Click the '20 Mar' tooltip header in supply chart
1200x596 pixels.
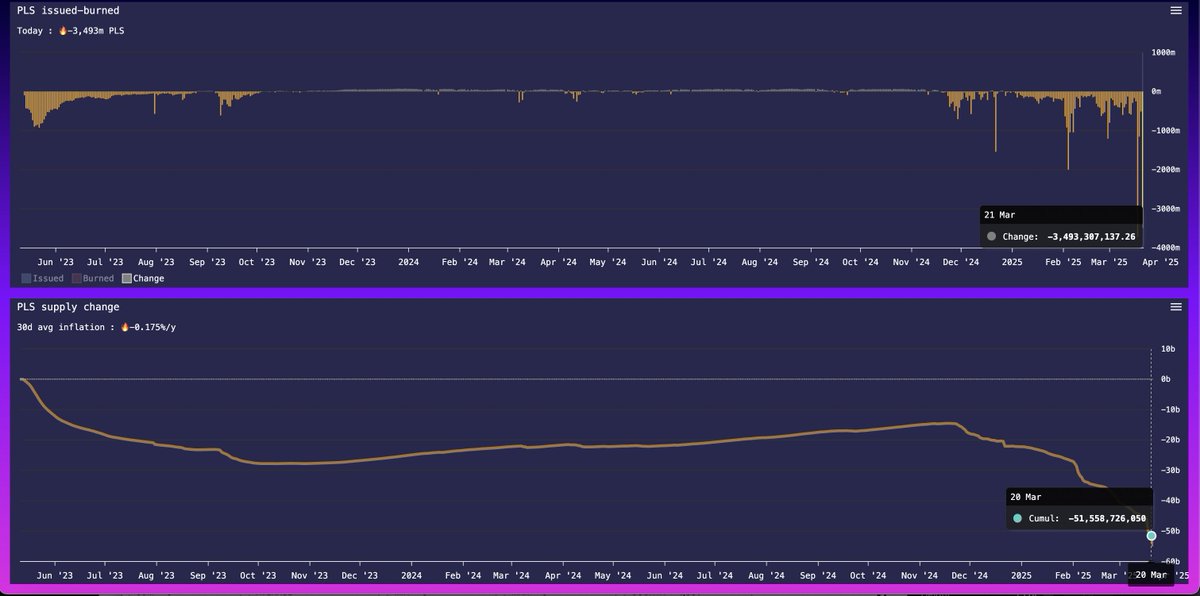(1024, 496)
